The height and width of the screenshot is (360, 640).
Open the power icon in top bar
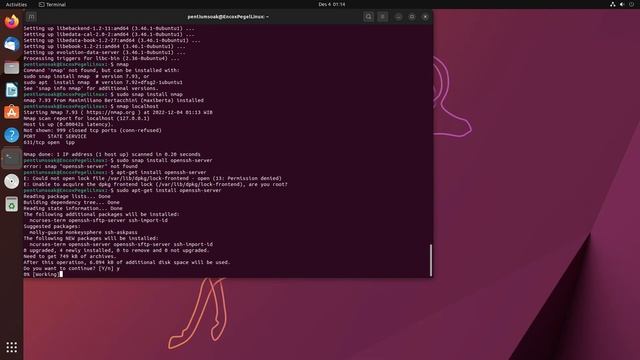point(631,4)
